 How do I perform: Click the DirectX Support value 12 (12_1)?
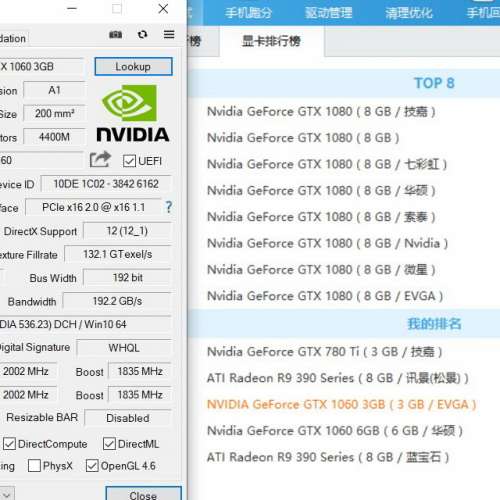[x=127, y=231]
